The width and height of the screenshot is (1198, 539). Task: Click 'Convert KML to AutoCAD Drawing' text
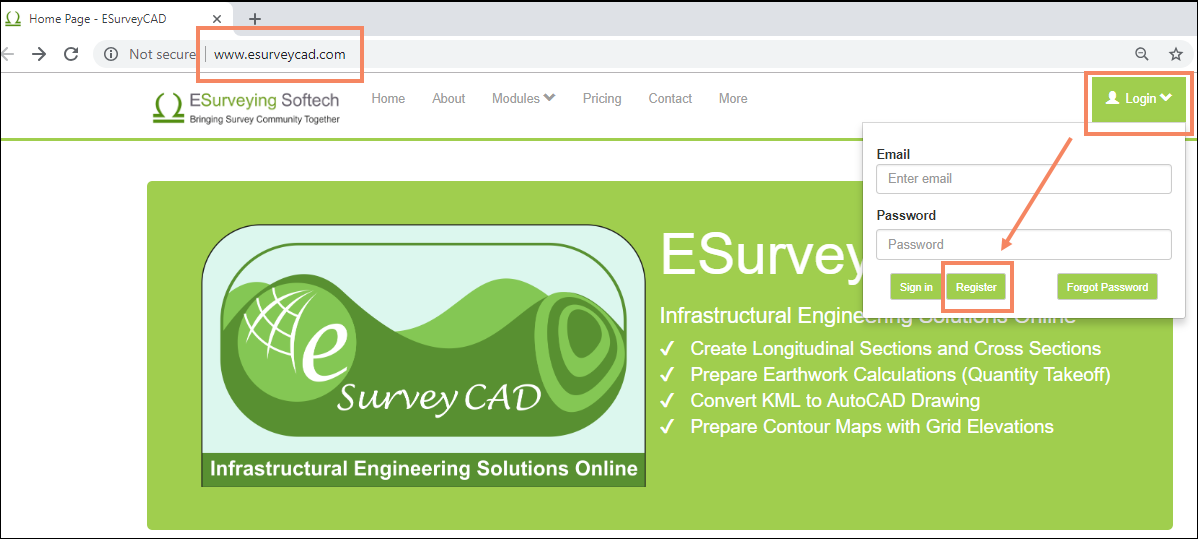(x=835, y=401)
